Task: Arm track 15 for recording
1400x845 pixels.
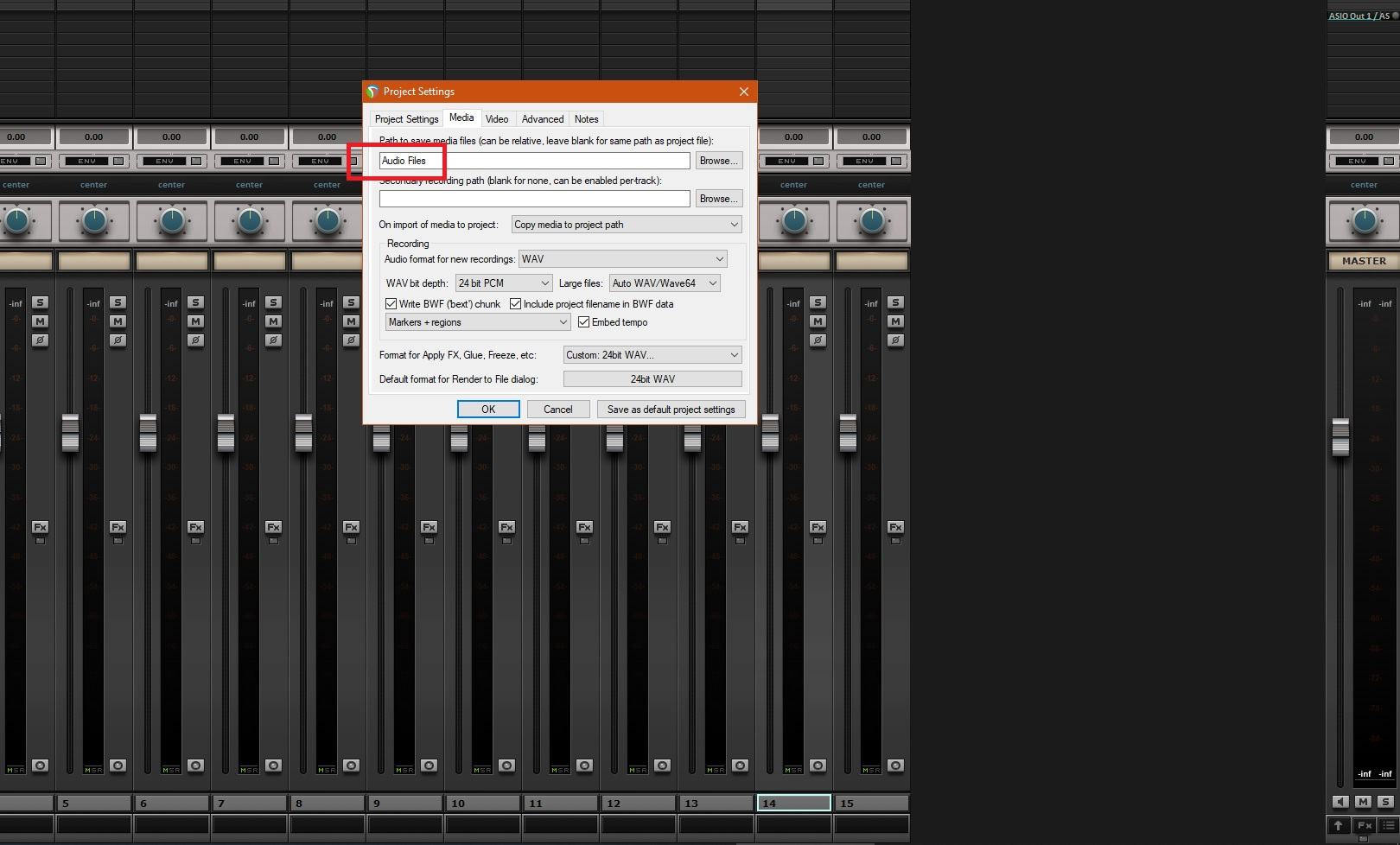Action: click(895, 766)
